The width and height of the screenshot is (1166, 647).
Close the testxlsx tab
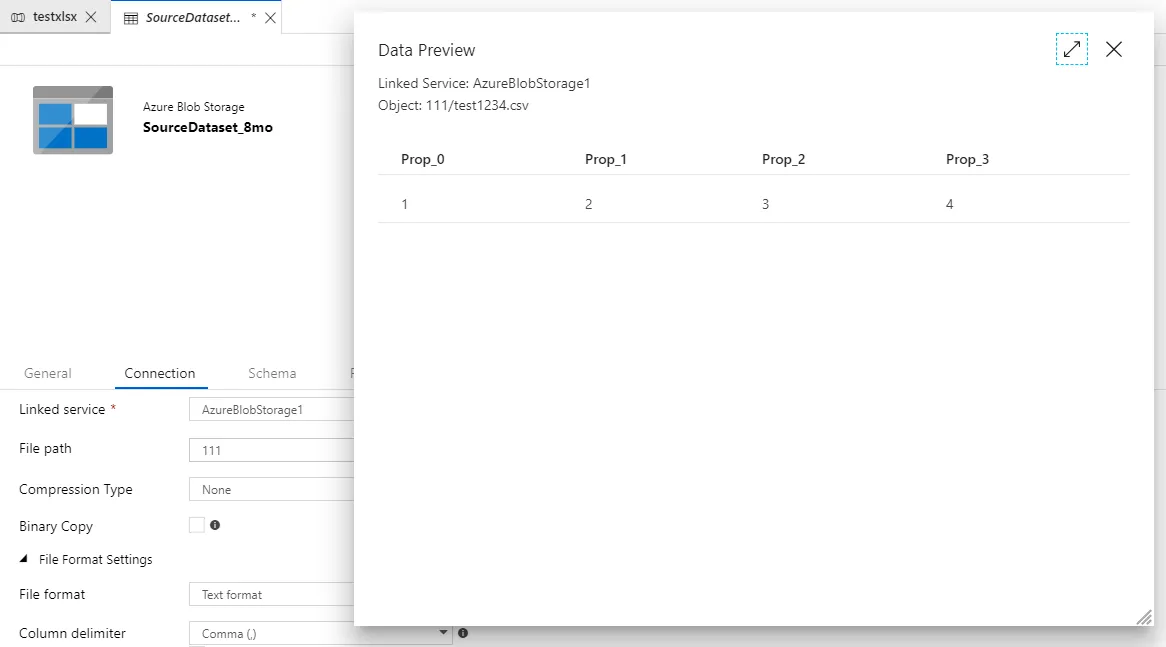pos(91,17)
